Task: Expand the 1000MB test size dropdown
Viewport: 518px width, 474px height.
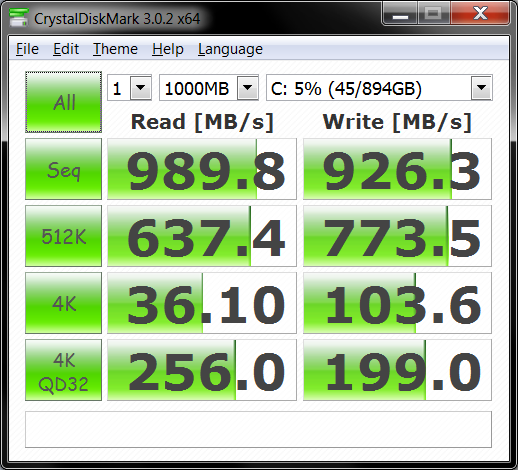Action: [x=247, y=88]
